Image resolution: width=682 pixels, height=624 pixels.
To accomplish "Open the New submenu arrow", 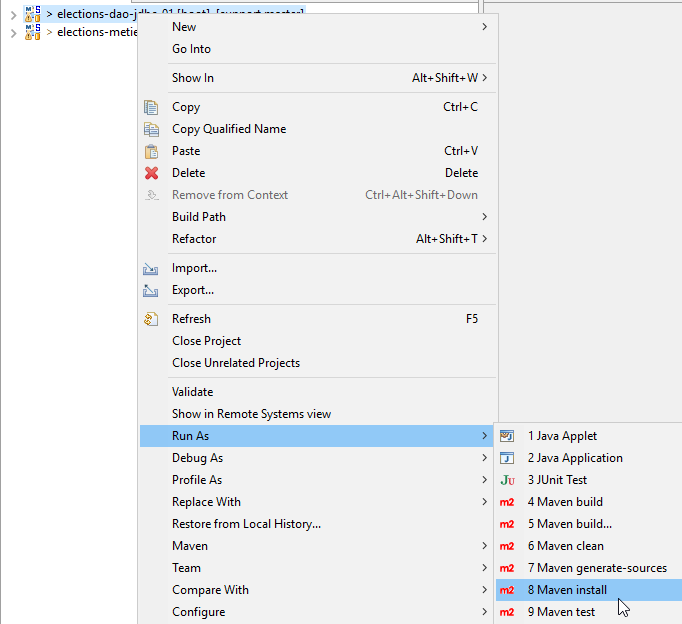I will [485, 27].
